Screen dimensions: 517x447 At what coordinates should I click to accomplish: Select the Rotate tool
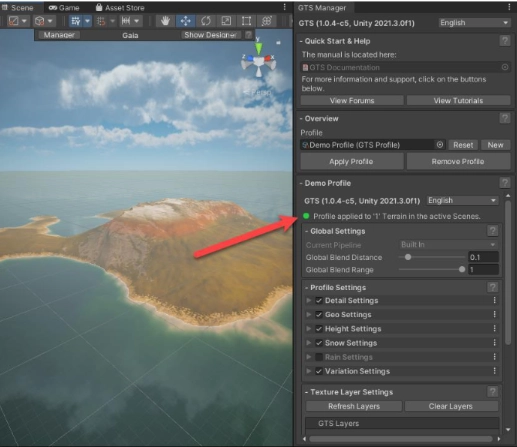pyautogui.click(x=206, y=21)
